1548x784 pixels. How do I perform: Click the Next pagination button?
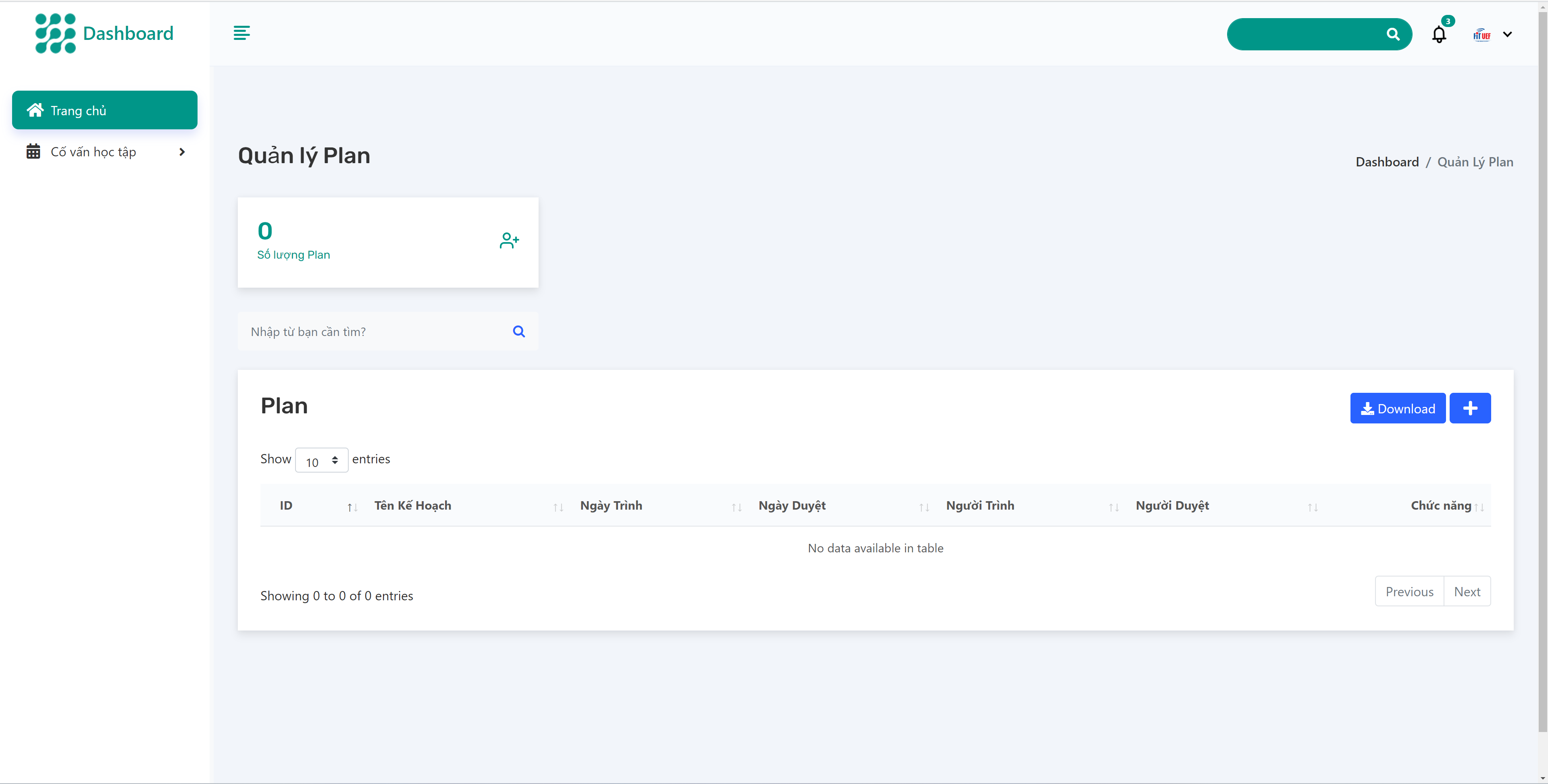(1467, 591)
